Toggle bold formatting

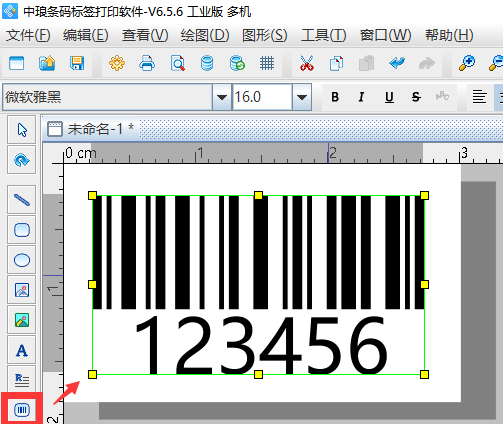335,97
